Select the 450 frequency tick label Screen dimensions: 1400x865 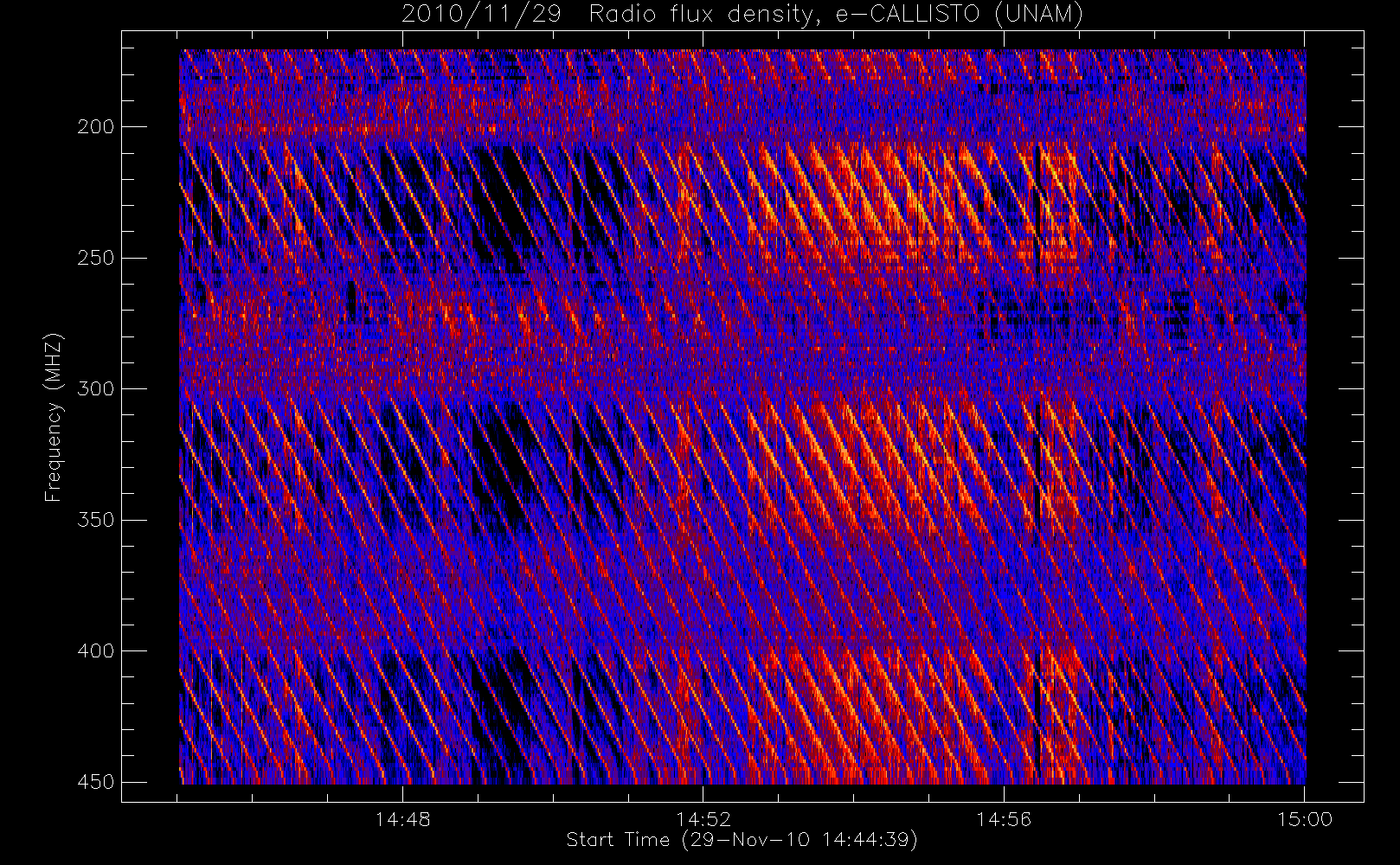[x=95, y=782]
